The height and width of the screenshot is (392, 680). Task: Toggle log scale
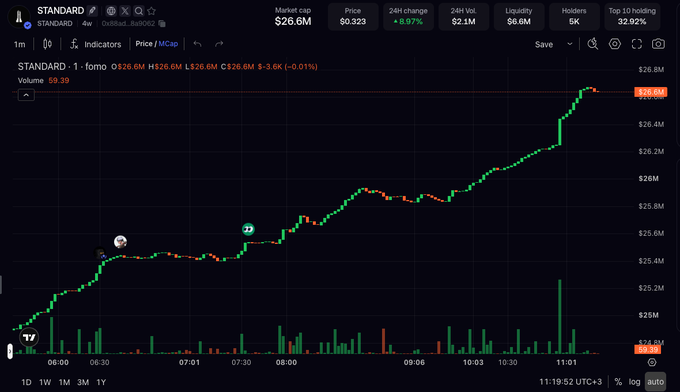pyautogui.click(x=634, y=382)
